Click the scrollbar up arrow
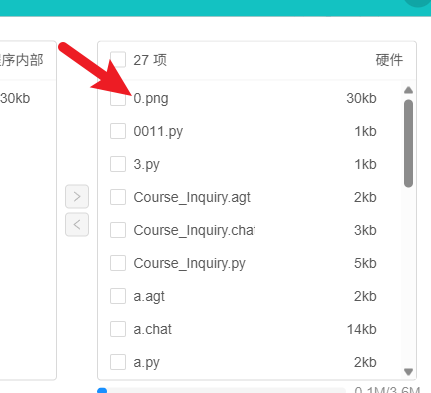 [x=408, y=90]
